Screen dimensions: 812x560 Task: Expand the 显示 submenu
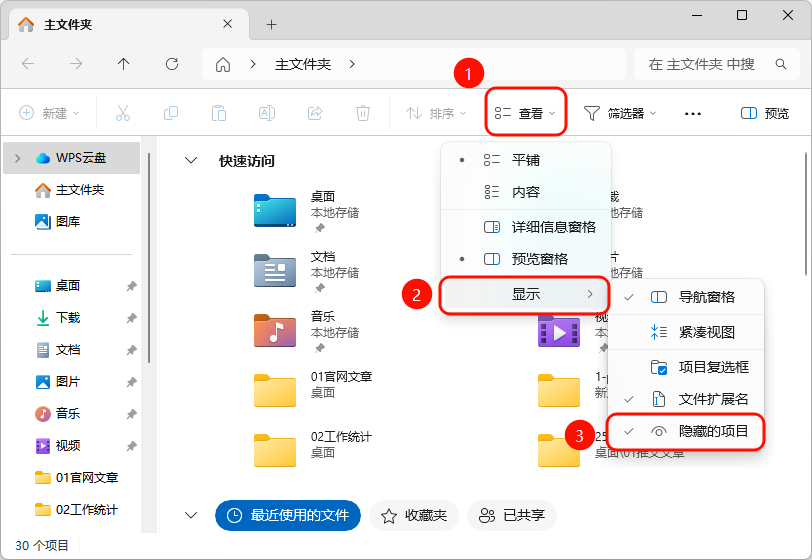pyautogui.click(x=524, y=294)
